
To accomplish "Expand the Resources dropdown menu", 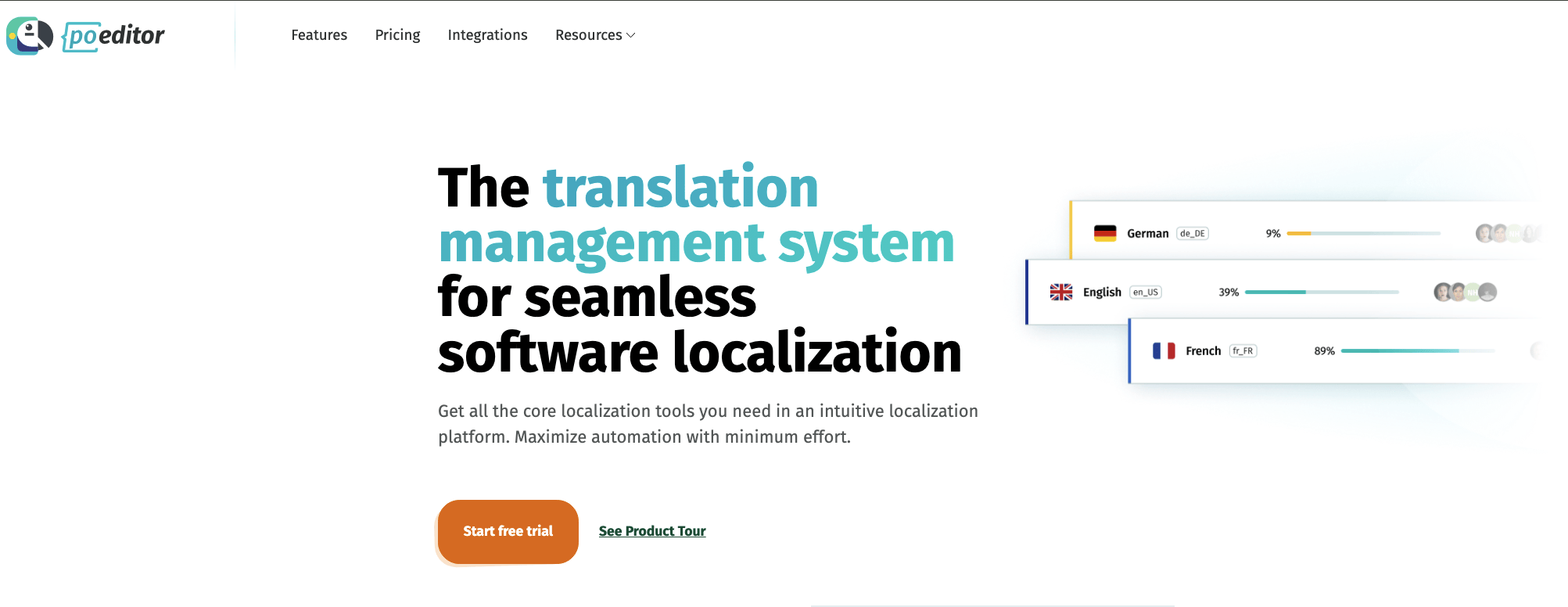I will point(594,35).
